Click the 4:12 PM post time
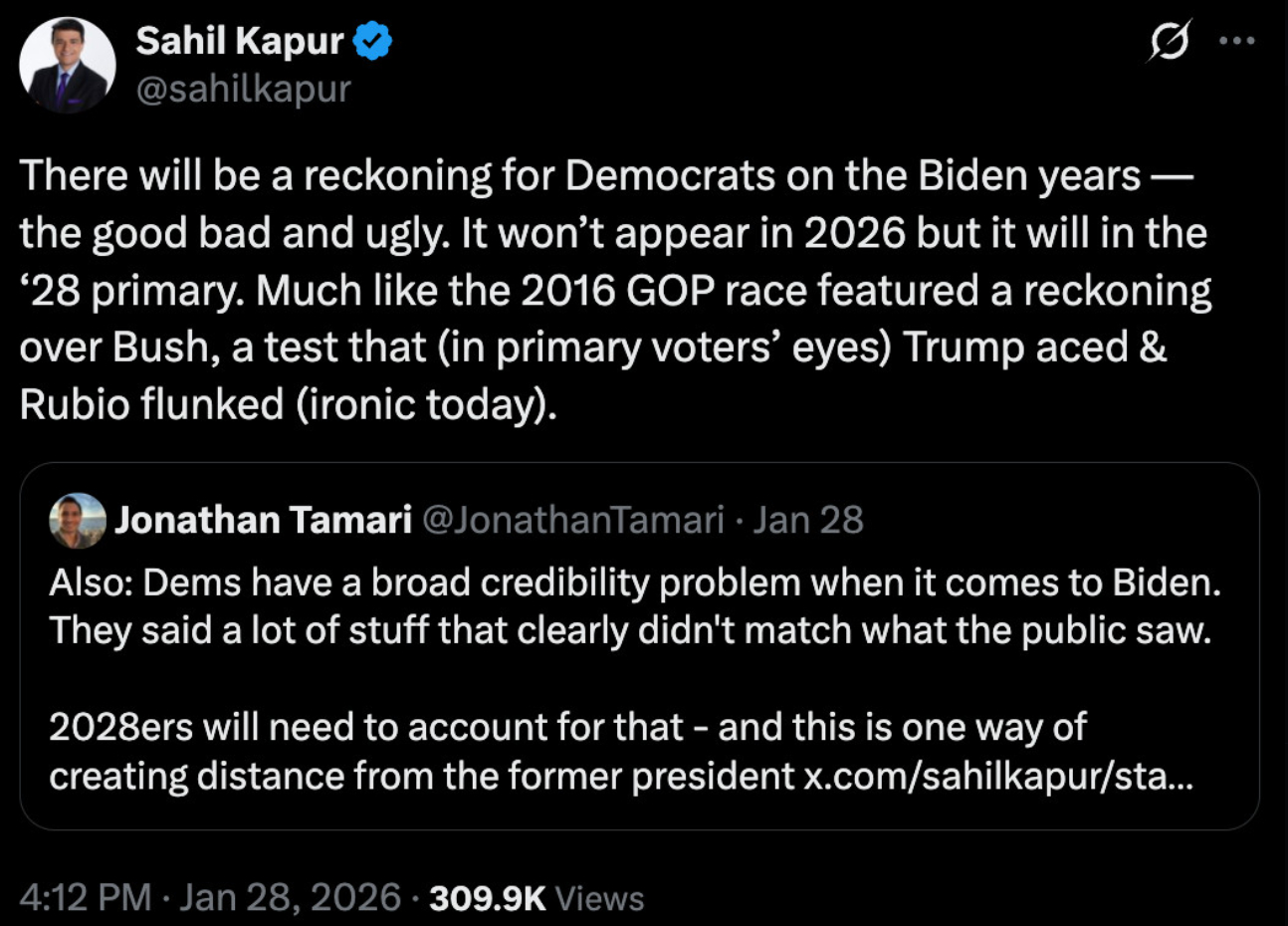1288x926 pixels. pos(86,898)
